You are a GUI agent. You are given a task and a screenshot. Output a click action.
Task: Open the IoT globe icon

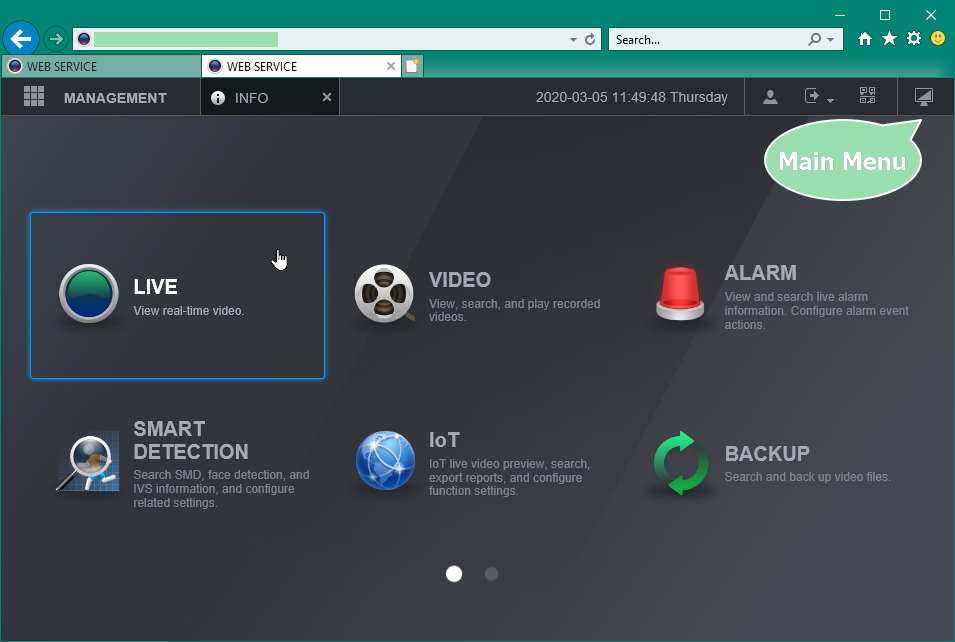click(385, 461)
